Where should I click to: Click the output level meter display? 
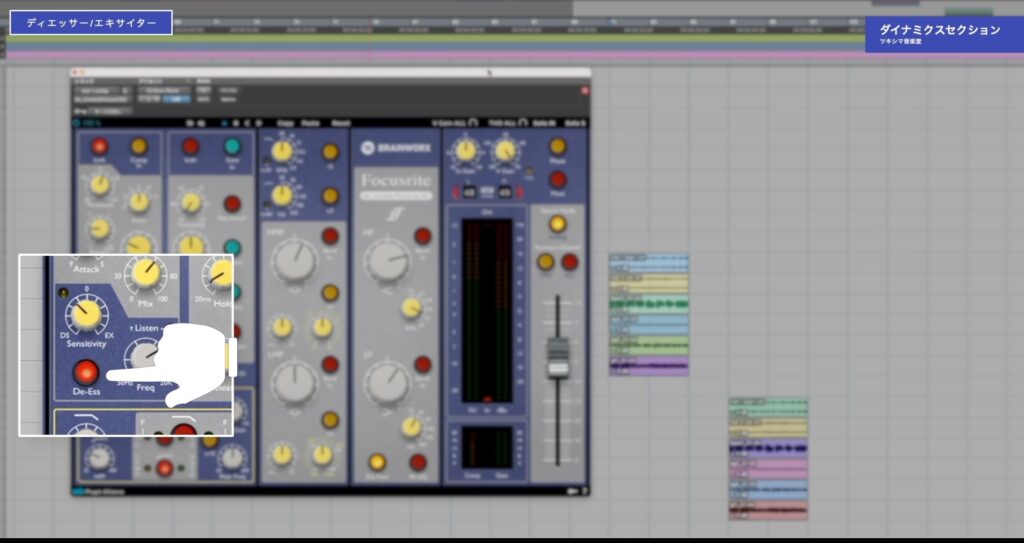487,311
